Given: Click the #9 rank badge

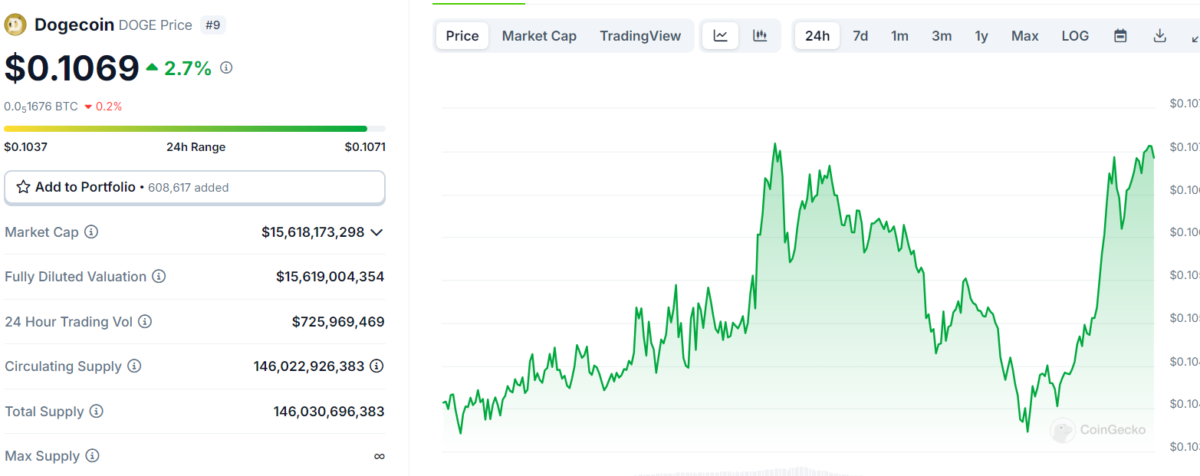Looking at the screenshot, I should click(x=213, y=25).
